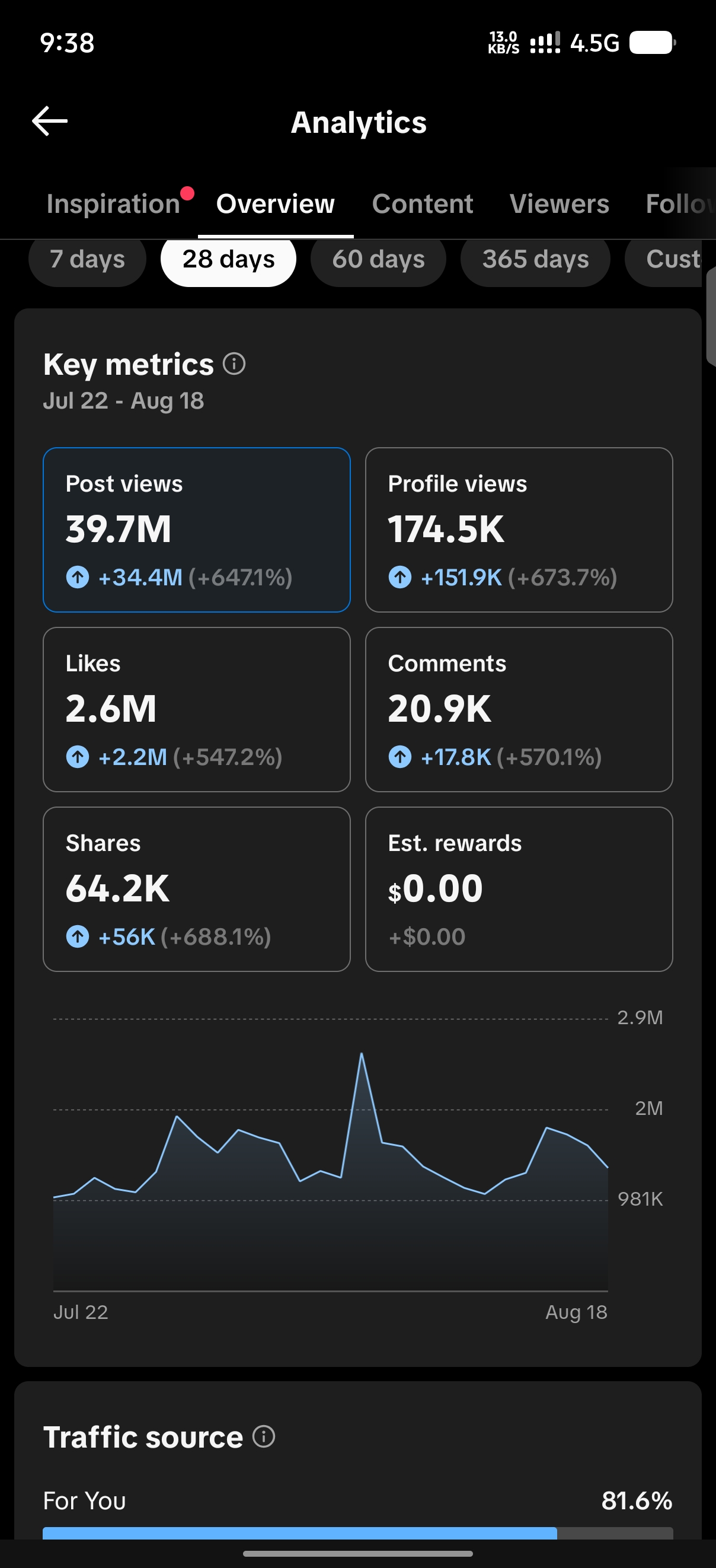Open the Inspiration tab
The width and height of the screenshot is (716, 1568).
click(x=114, y=204)
